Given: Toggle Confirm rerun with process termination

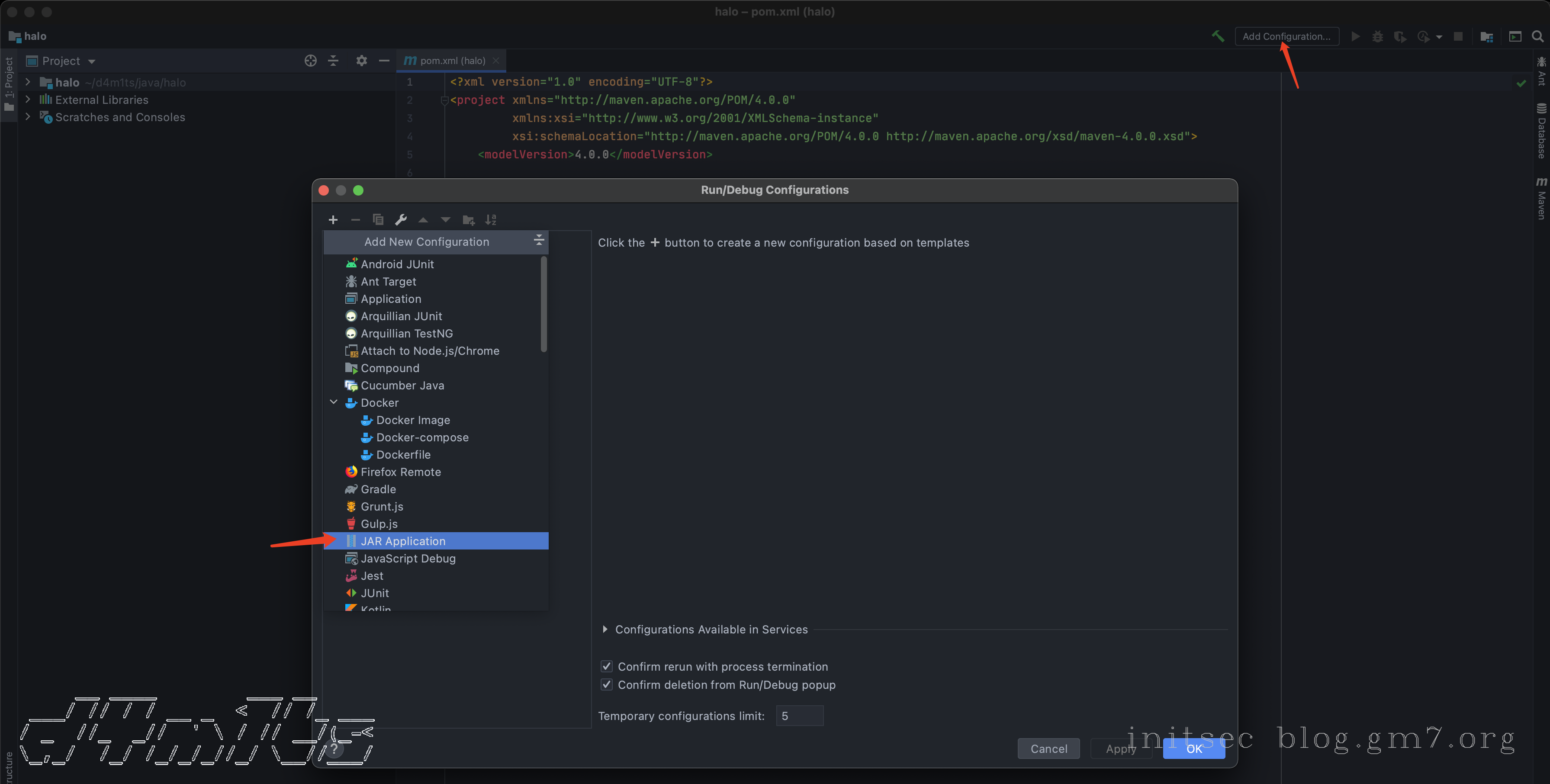Looking at the screenshot, I should [x=607, y=666].
